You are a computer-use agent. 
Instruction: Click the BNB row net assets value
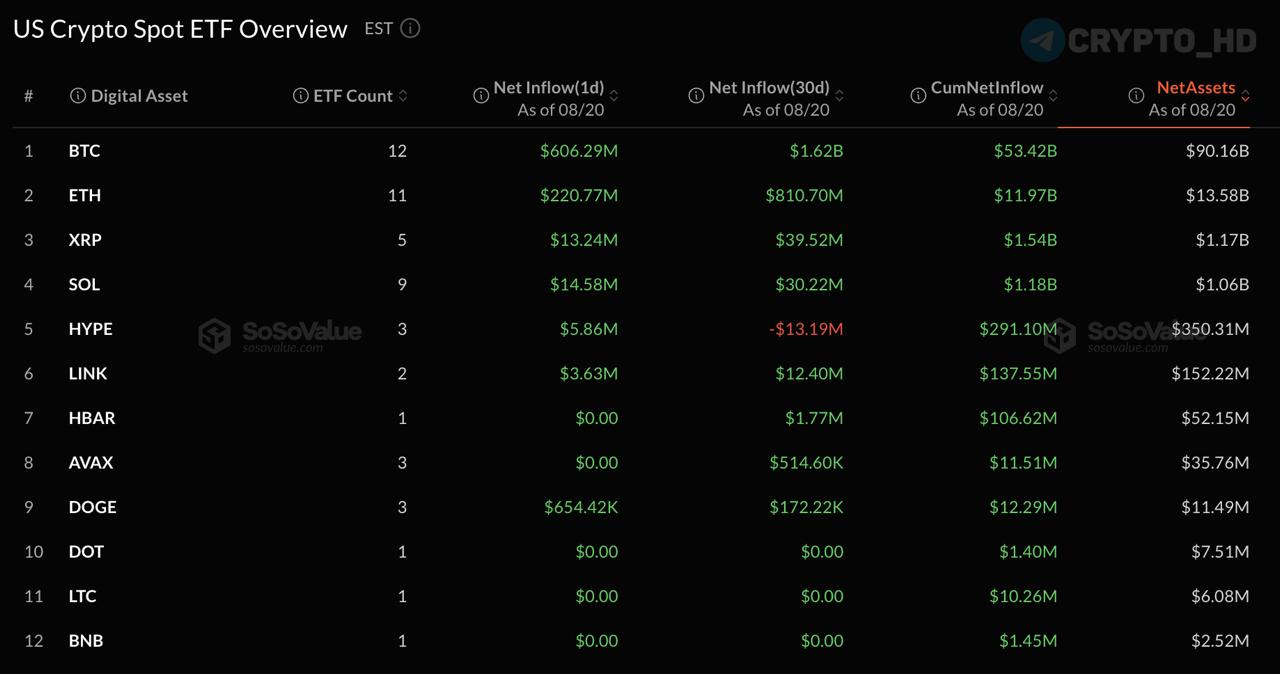1220,640
